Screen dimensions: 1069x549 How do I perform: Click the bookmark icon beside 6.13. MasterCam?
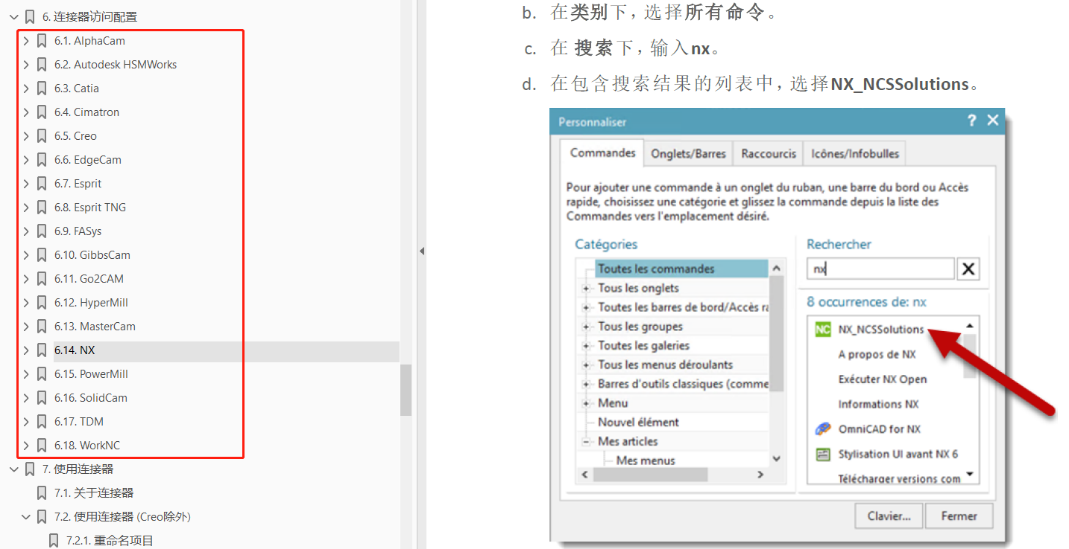(x=42, y=326)
